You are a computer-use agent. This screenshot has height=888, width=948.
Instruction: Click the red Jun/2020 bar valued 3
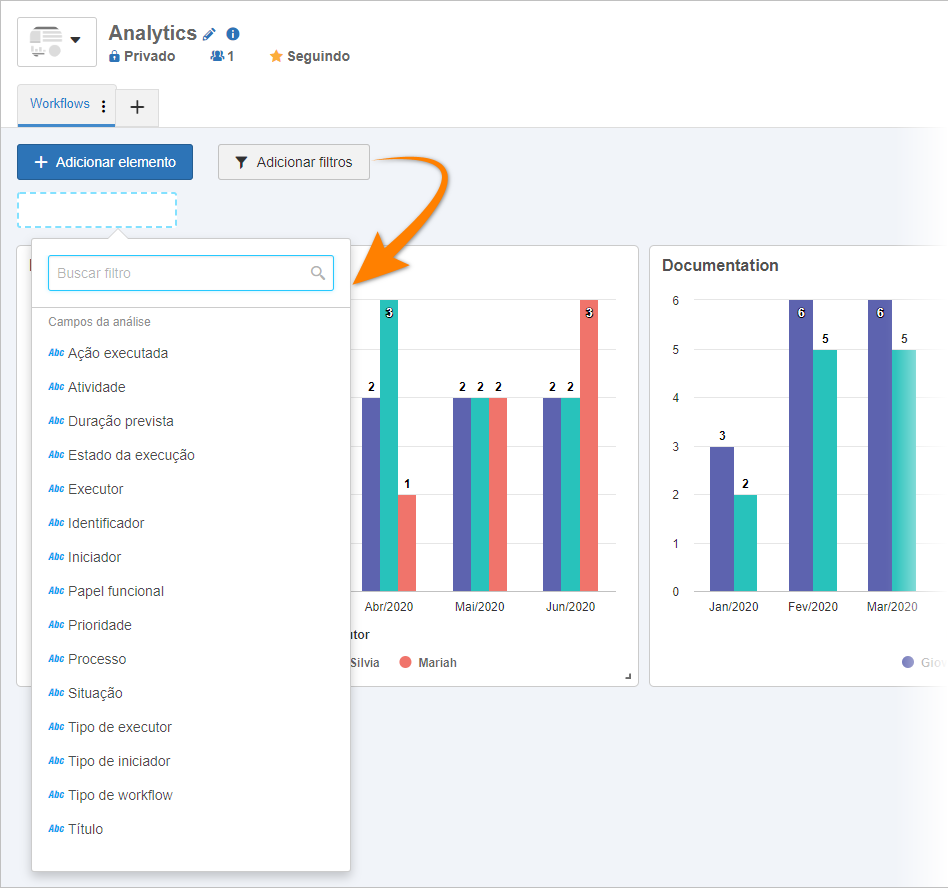point(589,446)
